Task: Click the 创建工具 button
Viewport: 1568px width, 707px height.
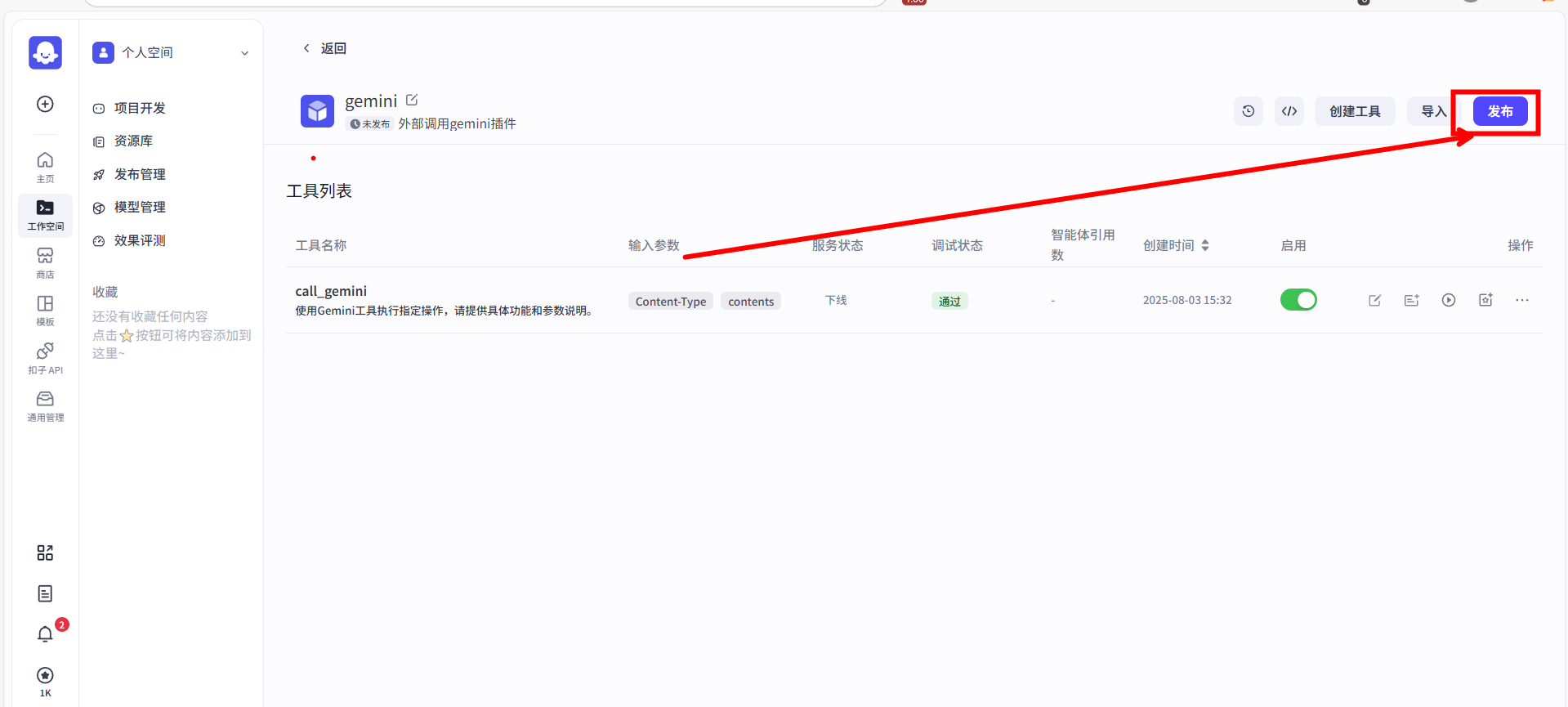Action: point(1354,111)
